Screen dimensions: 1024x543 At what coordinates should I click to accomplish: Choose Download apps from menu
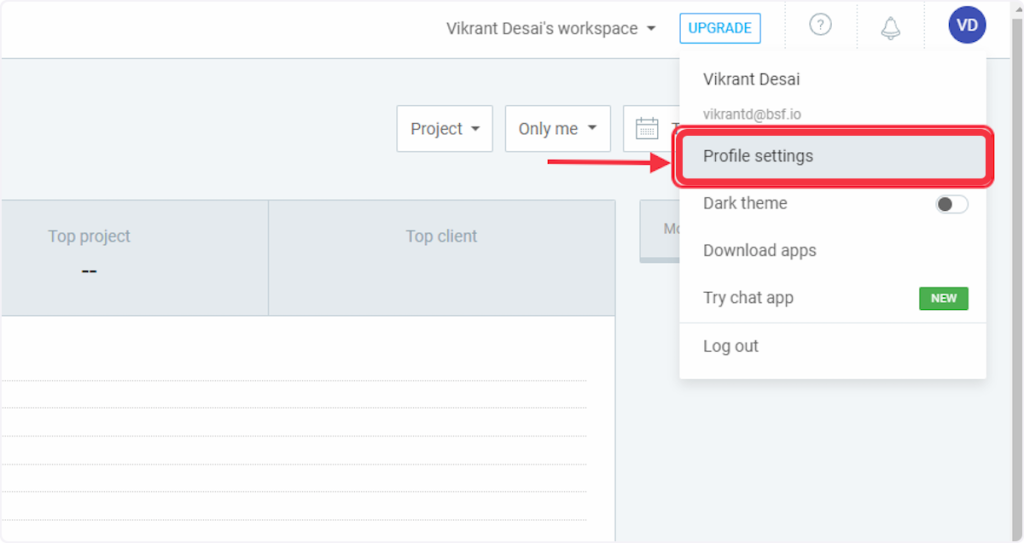click(x=759, y=251)
